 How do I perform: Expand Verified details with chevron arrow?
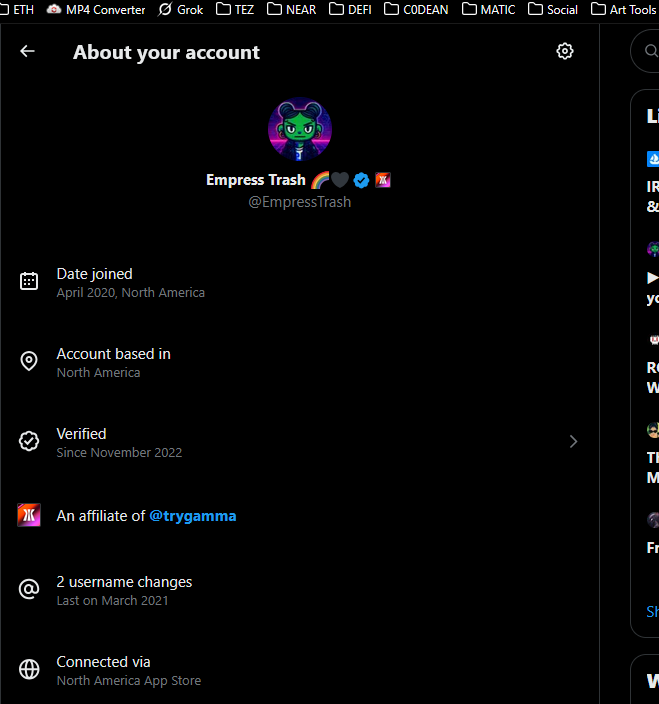[573, 441]
